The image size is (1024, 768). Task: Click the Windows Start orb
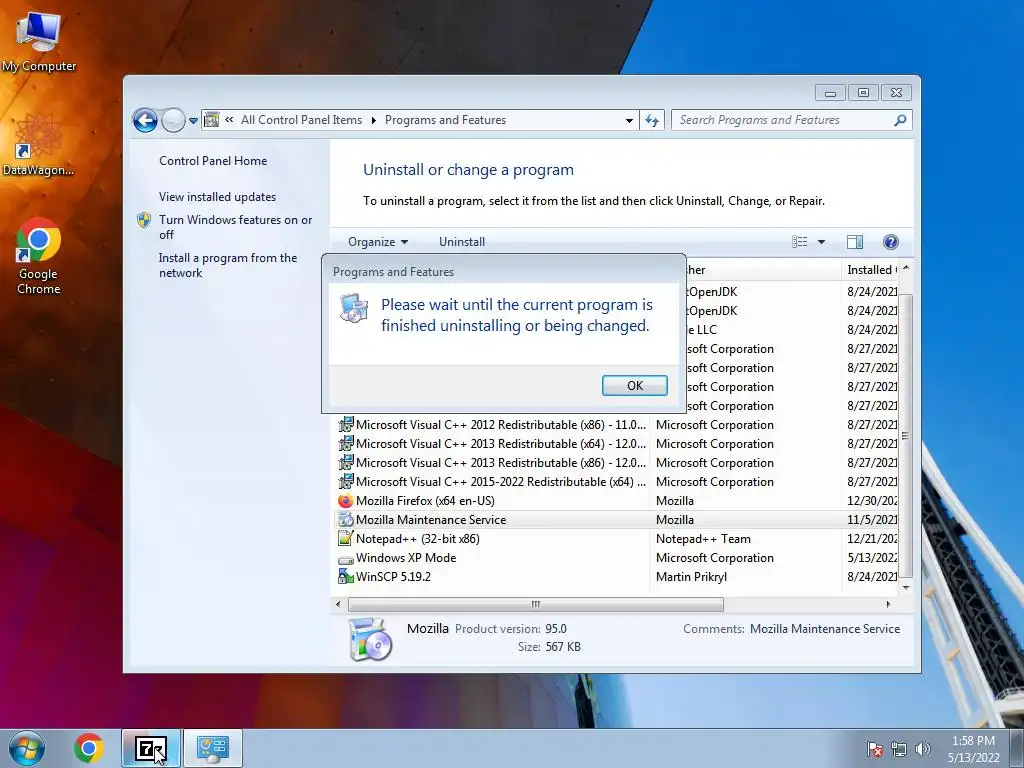(27, 748)
